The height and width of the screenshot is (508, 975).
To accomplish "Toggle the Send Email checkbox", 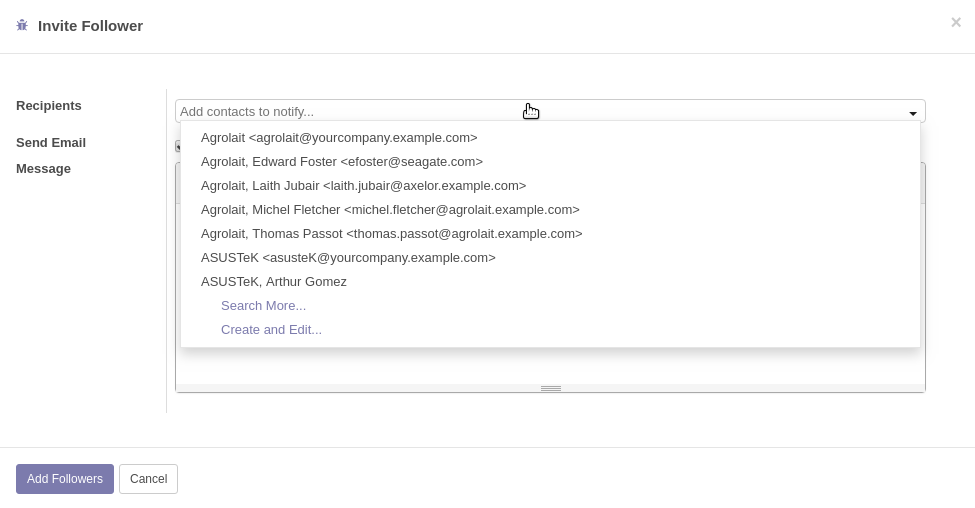I will 178,146.
